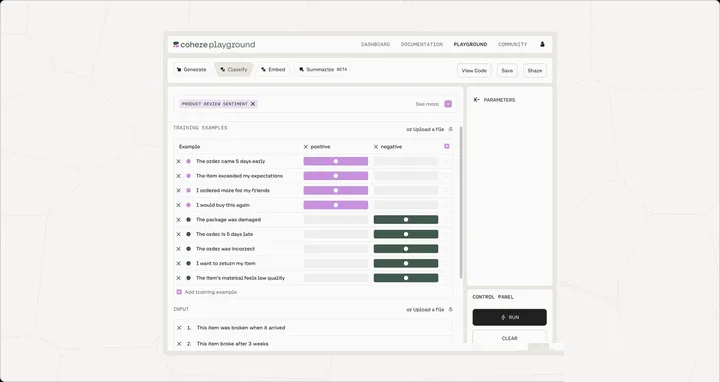The width and height of the screenshot is (720, 382).
Task: Set 'I would buy this again' to negative
Action: (405, 205)
